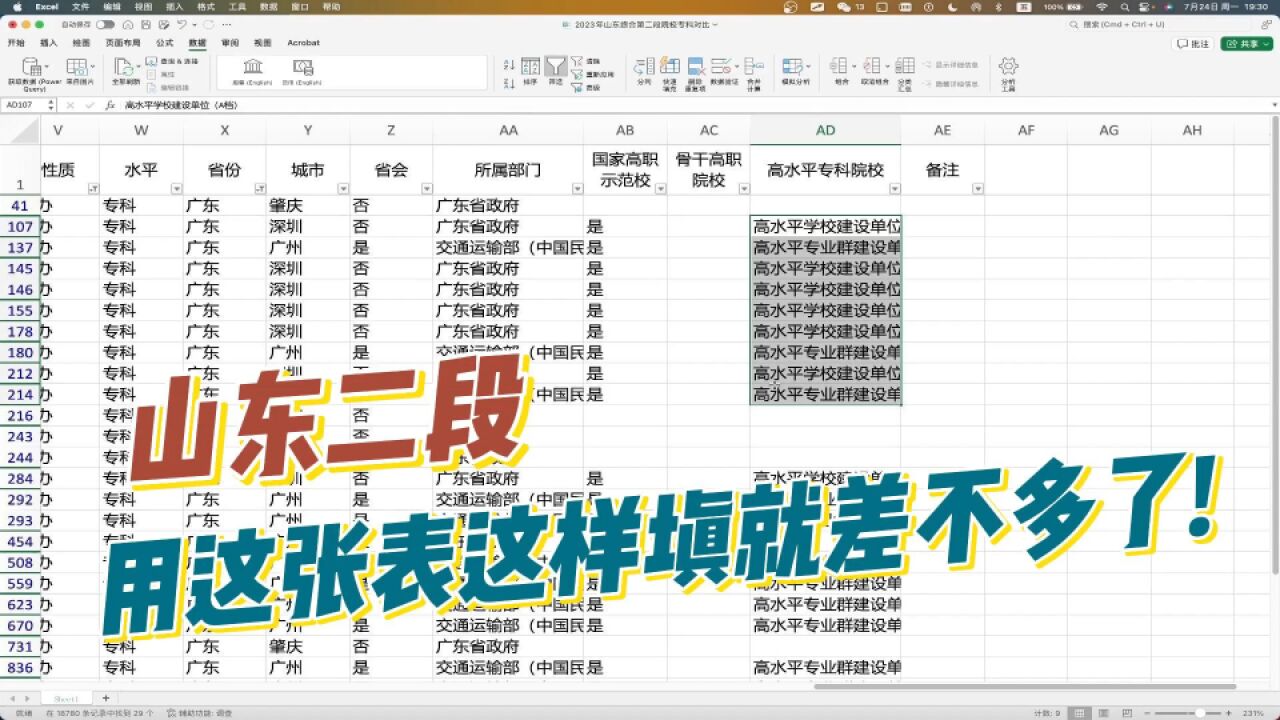The image size is (1280, 720).
Task: Open the 文件 menu in menu bar
Action: point(80,6)
